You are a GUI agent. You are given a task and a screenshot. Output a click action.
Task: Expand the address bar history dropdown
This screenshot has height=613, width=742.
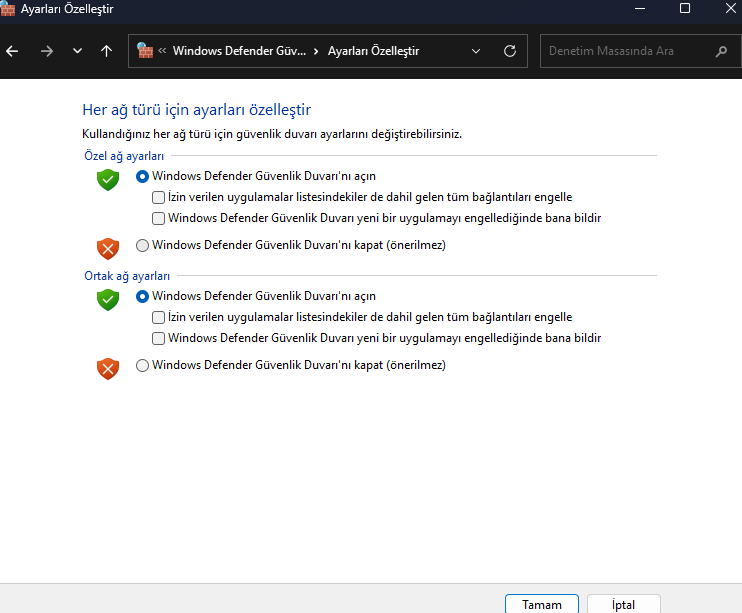tap(476, 51)
